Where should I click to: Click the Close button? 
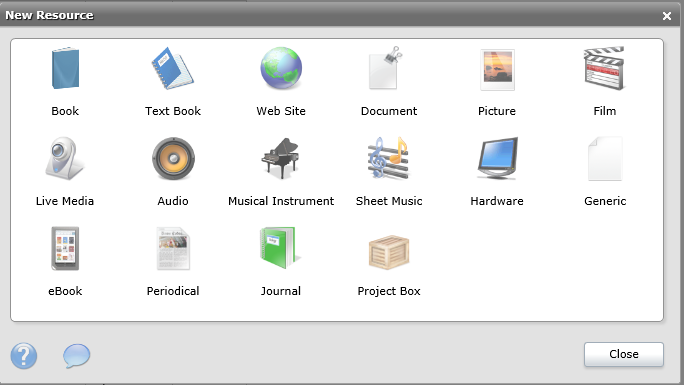coord(624,354)
